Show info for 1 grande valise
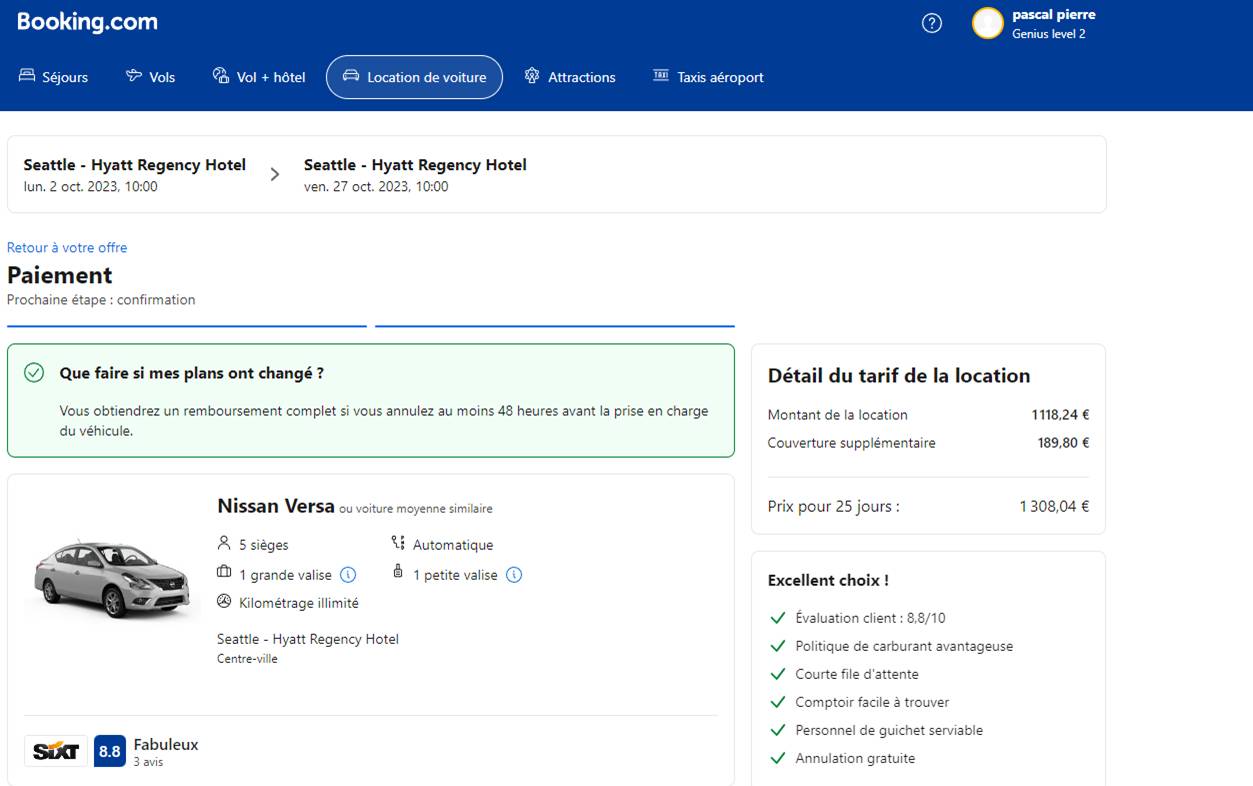The image size is (1253, 786). pyautogui.click(x=348, y=575)
